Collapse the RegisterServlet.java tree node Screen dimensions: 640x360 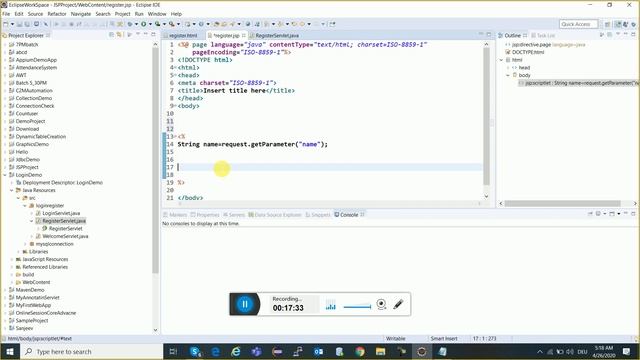point(31,221)
